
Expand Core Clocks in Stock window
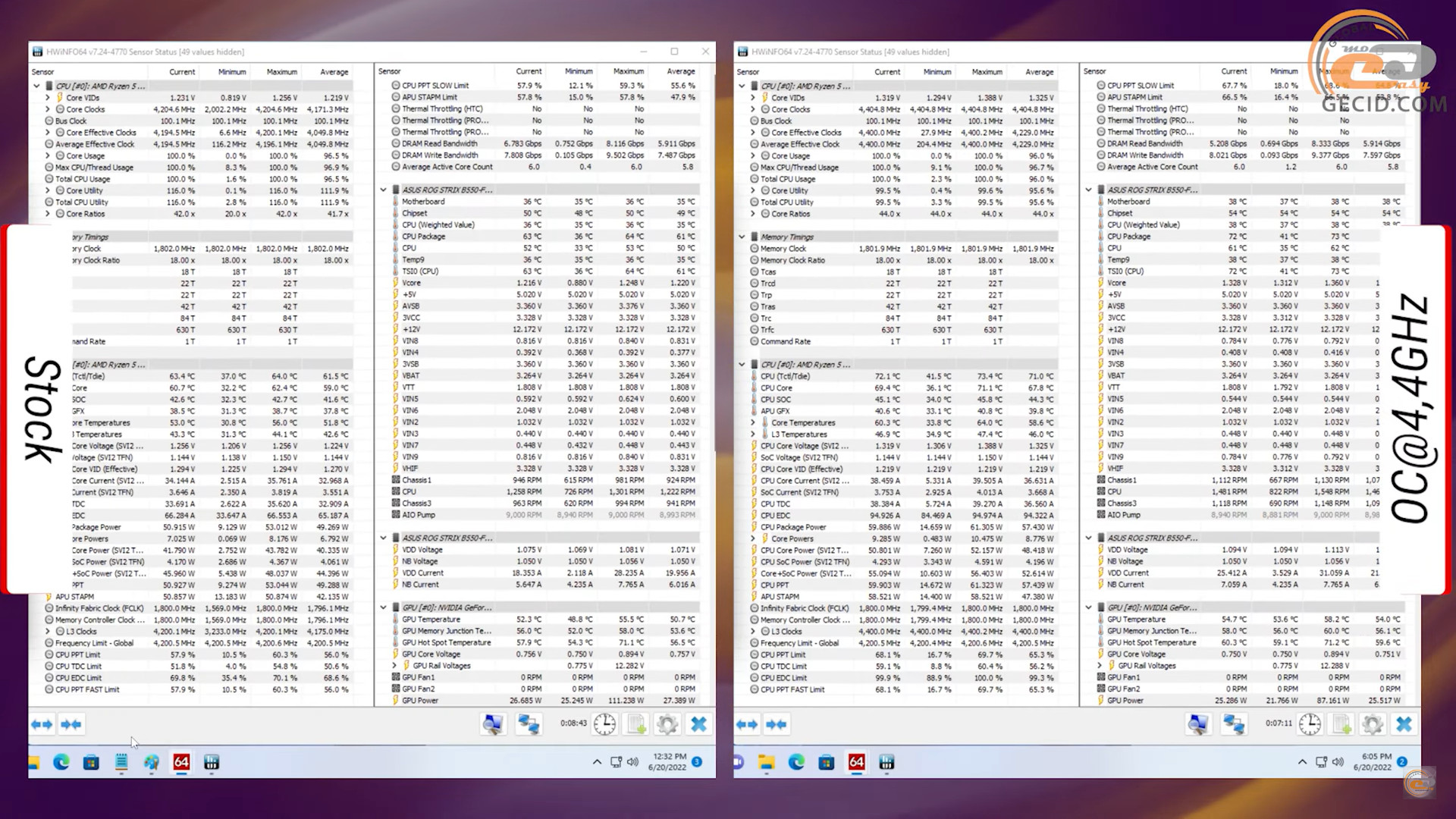coord(47,109)
